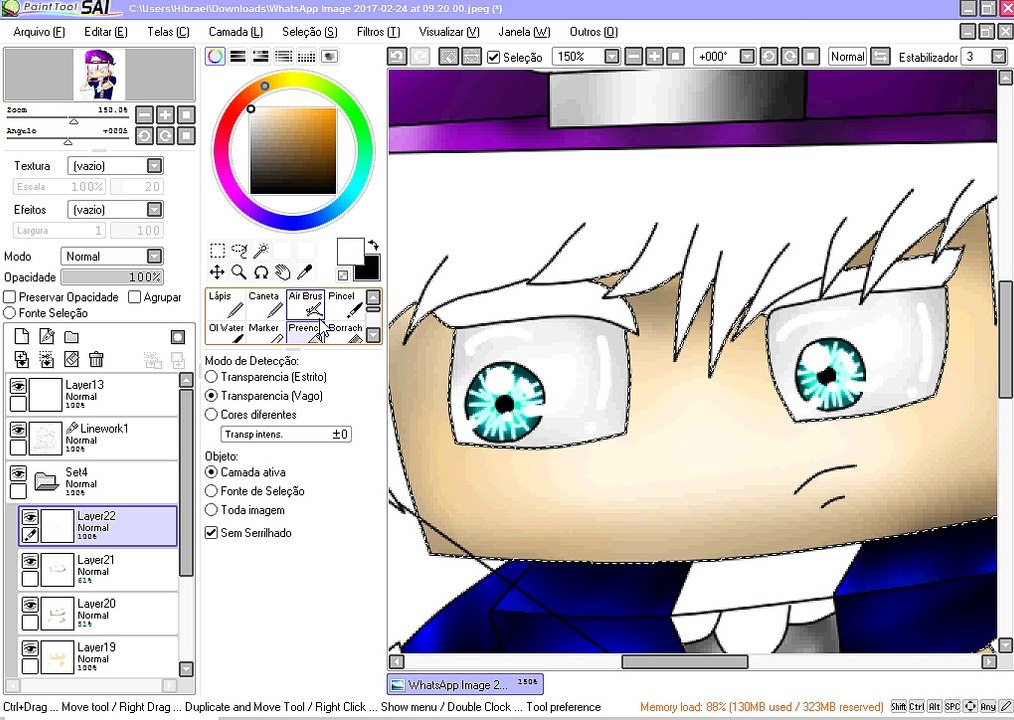Viewport: 1014px width, 720px height.
Task: Click the navigator thumbnail preview
Action: [99, 74]
